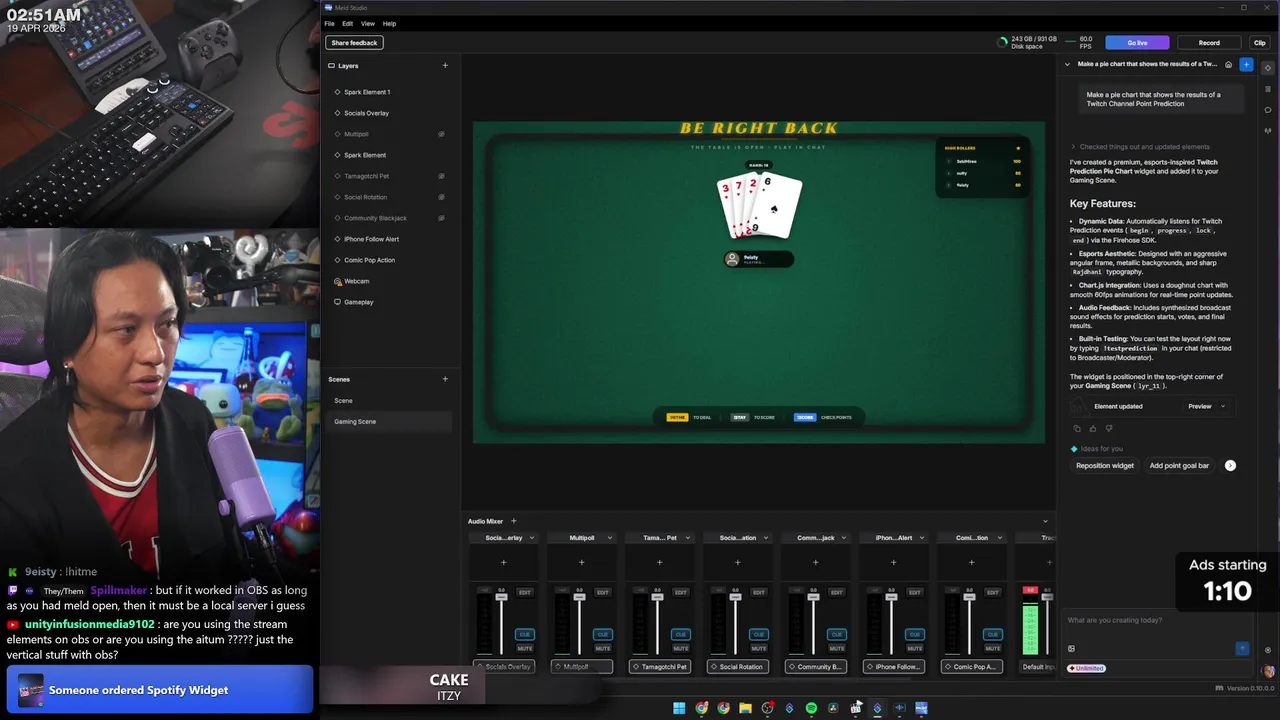
Task: Click the Go live button
Action: 1137,43
